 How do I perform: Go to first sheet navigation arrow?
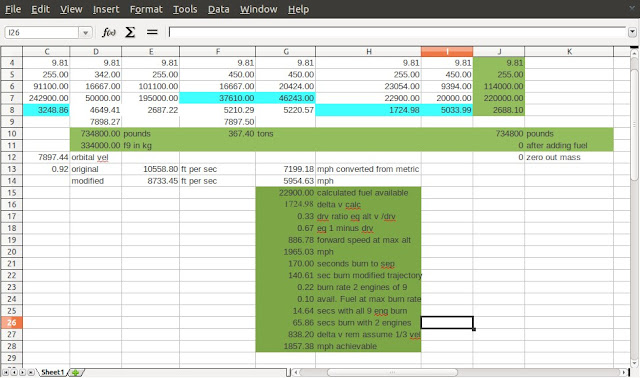pyautogui.click(x=6, y=372)
